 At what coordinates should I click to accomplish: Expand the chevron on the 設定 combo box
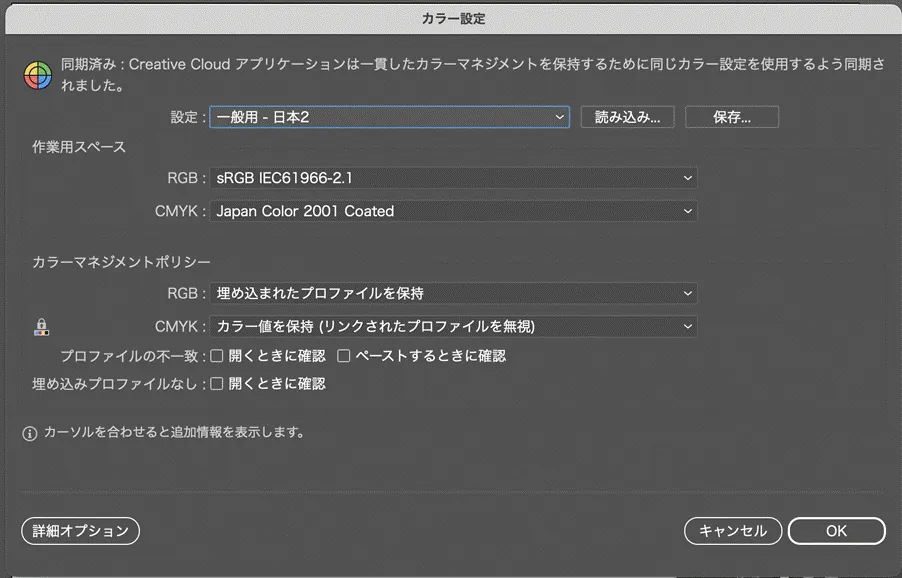pos(560,116)
